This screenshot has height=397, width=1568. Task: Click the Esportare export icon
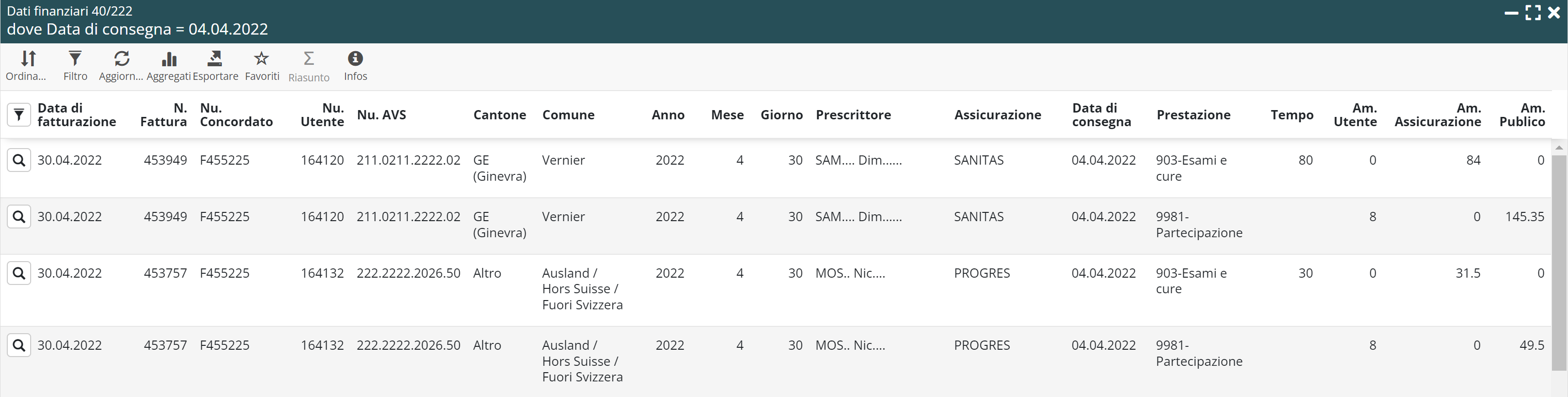[x=215, y=58]
